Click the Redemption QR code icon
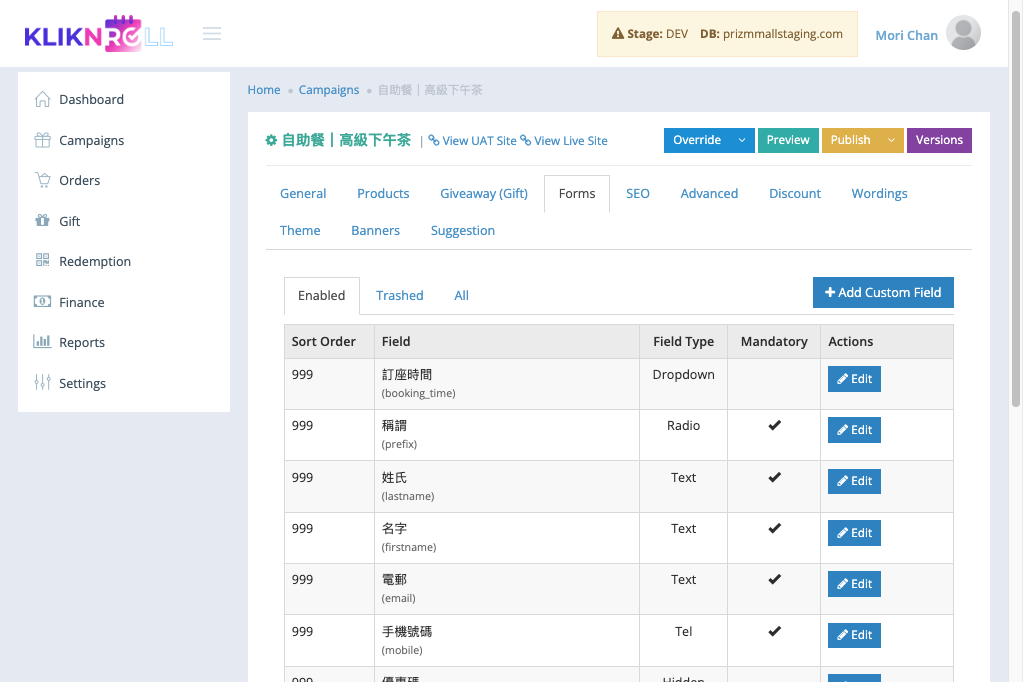This screenshot has height=682, width=1023. point(42,260)
